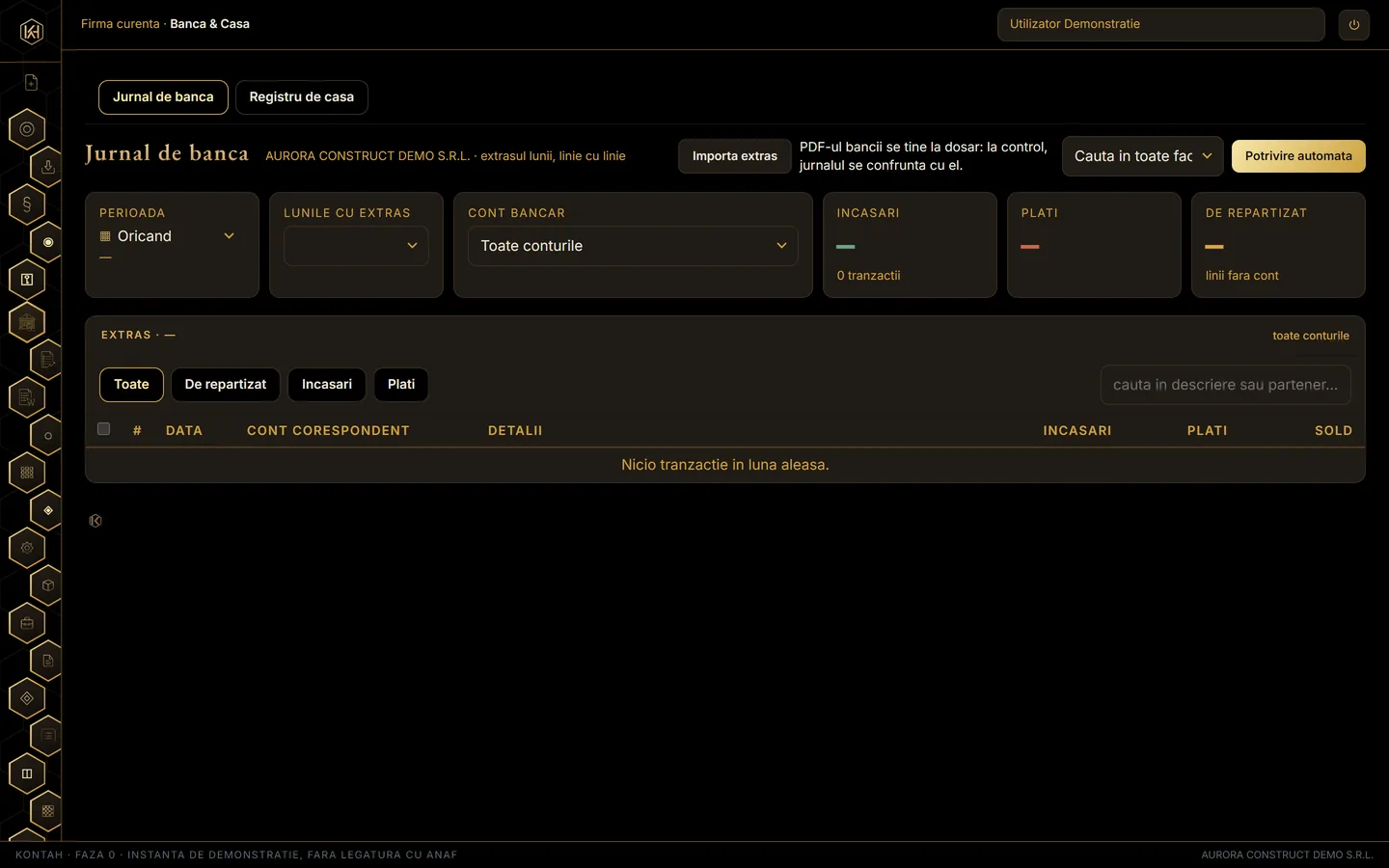Click the Importa extras button
This screenshot has width=1389, height=868.
point(735,156)
